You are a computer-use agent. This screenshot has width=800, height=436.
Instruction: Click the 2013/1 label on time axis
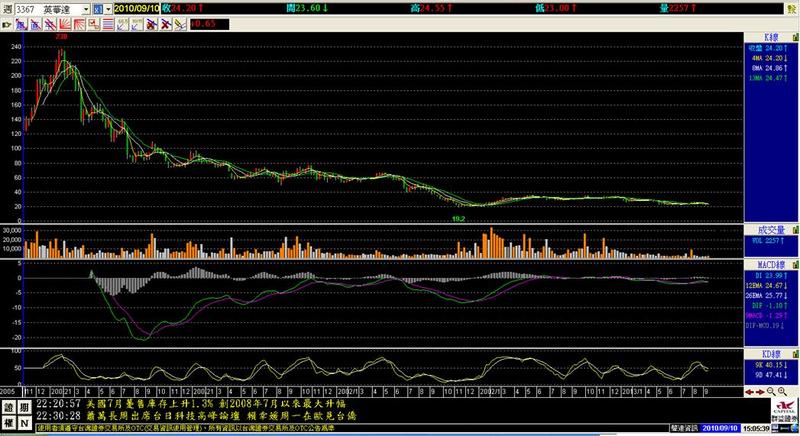(634, 392)
